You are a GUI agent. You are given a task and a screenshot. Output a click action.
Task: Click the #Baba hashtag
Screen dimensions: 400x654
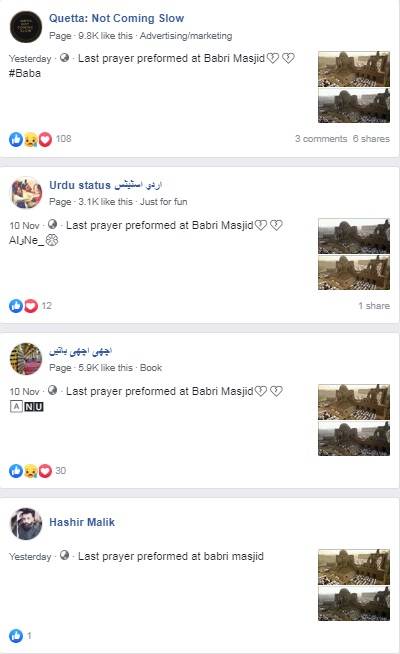tap(25, 73)
